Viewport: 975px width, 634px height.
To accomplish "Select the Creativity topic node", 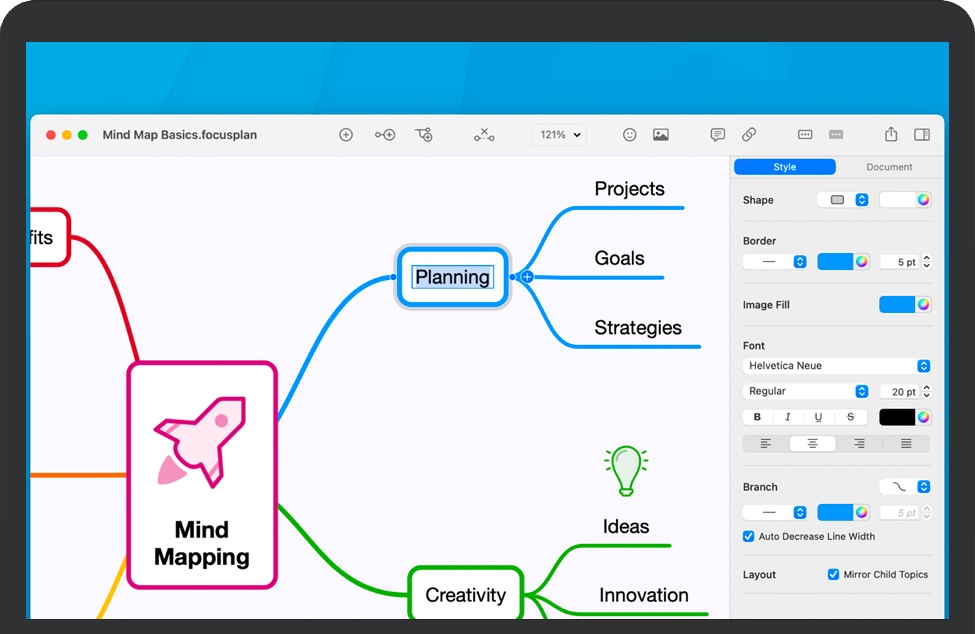I will 466,595.
